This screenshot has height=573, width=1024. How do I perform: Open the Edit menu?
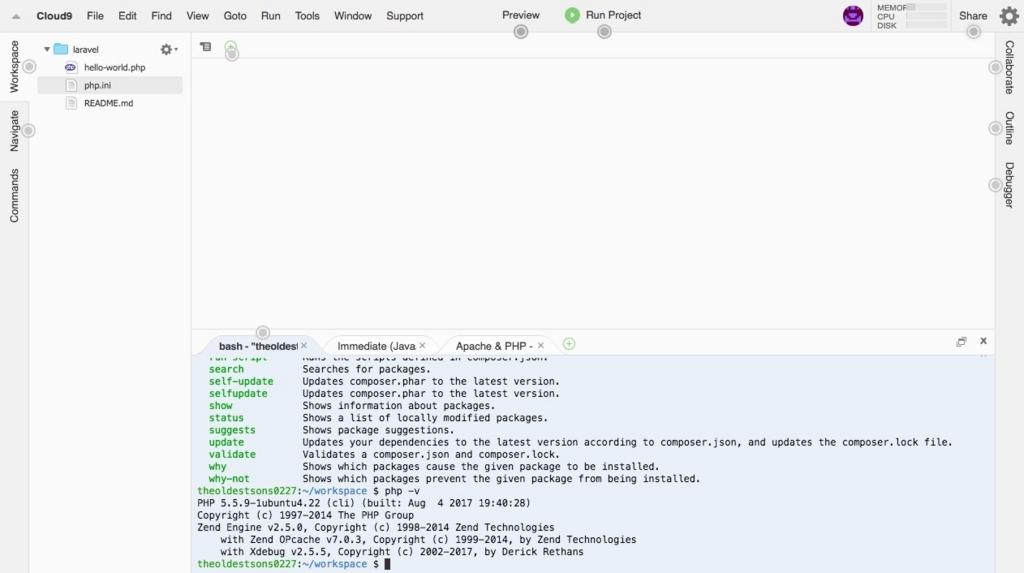click(x=127, y=16)
